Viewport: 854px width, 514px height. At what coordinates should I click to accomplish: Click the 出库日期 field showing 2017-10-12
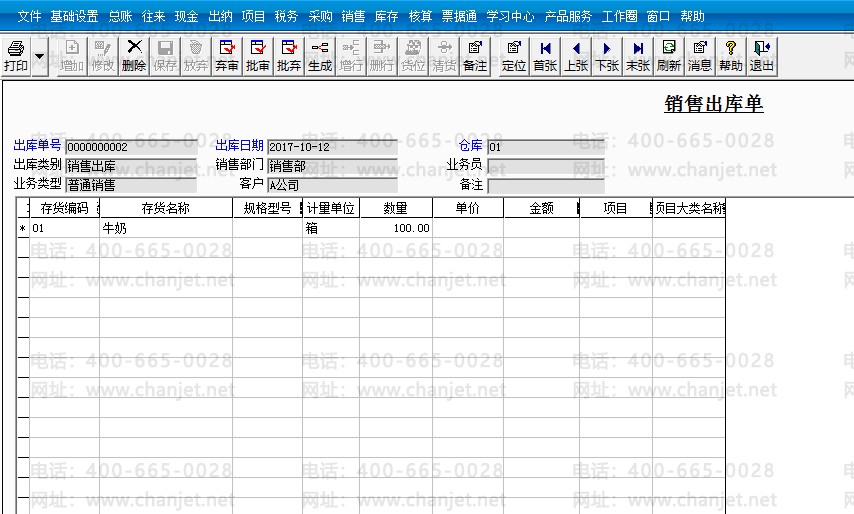point(332,147)
